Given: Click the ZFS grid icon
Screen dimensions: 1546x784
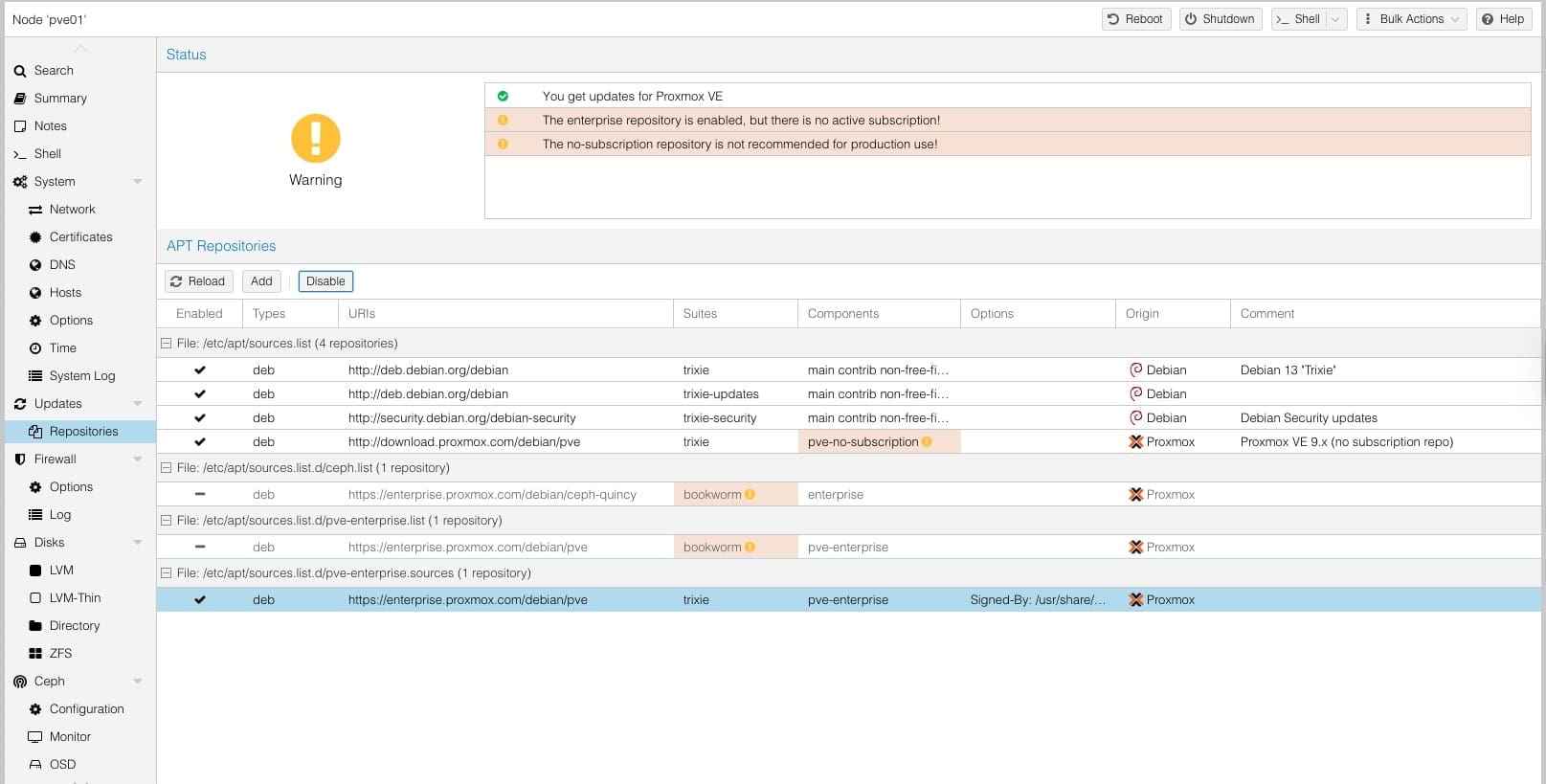Looking at the screenshot, I should click(x=35, y=654).
